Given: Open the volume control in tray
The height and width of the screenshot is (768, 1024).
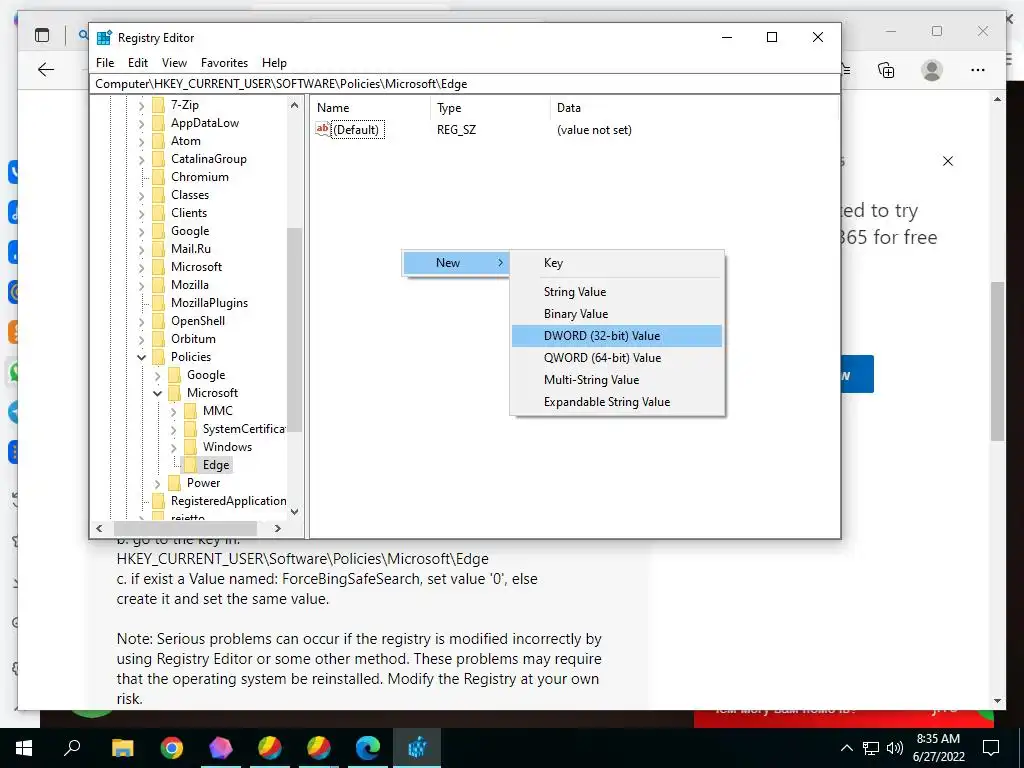Looking at the screenshot, I should click(895, 748).
